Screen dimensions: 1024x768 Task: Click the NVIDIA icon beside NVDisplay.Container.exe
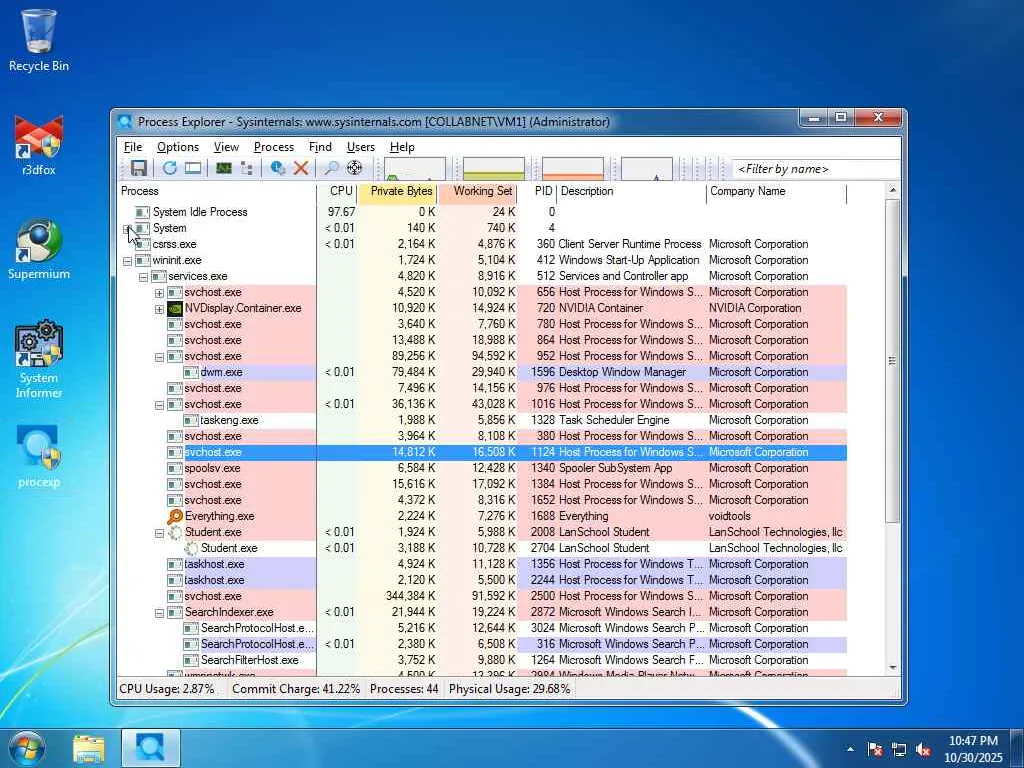point(175,308)
